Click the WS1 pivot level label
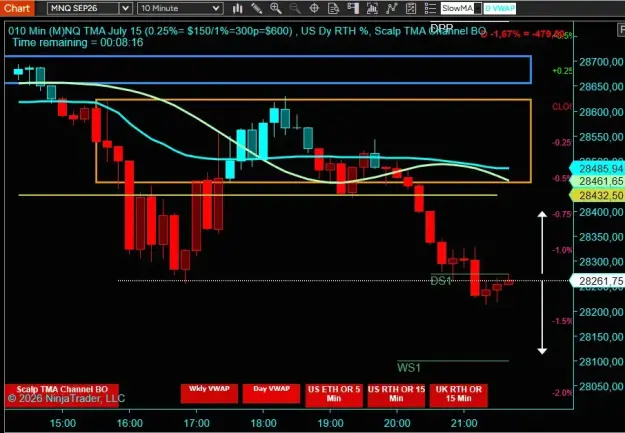This screenshot has width=625, height=433. click(409, 367)
